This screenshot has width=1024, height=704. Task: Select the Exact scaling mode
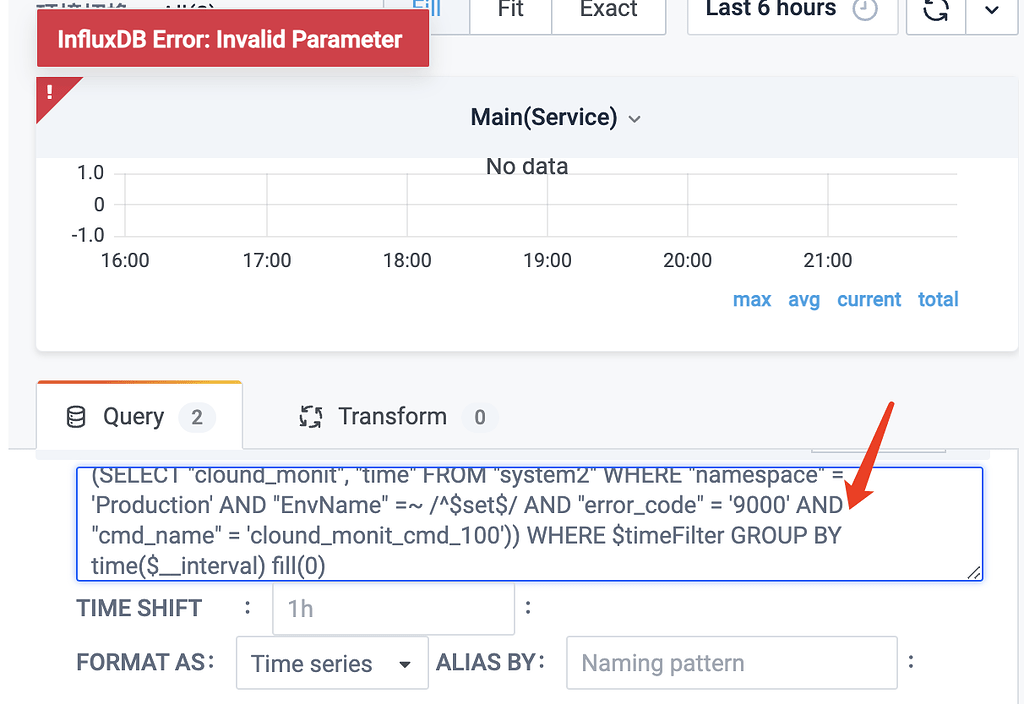pyautogui.click(x=608, y=9)
